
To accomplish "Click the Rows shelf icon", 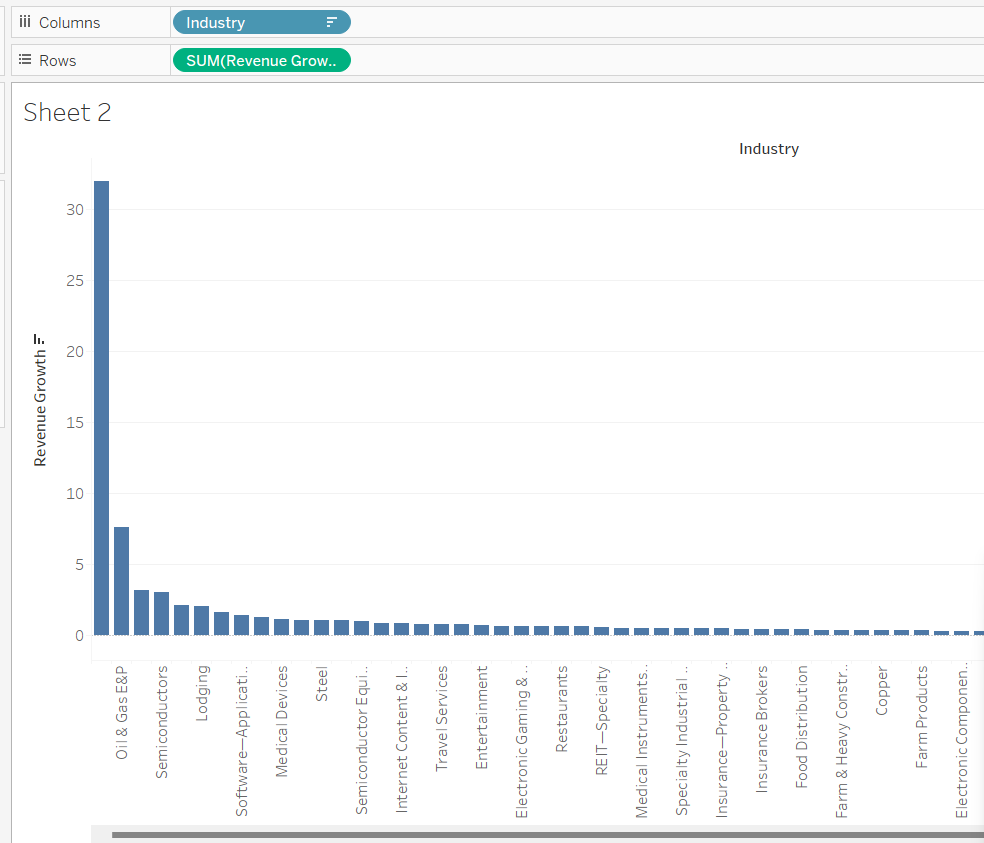I will tap(25, 60).
